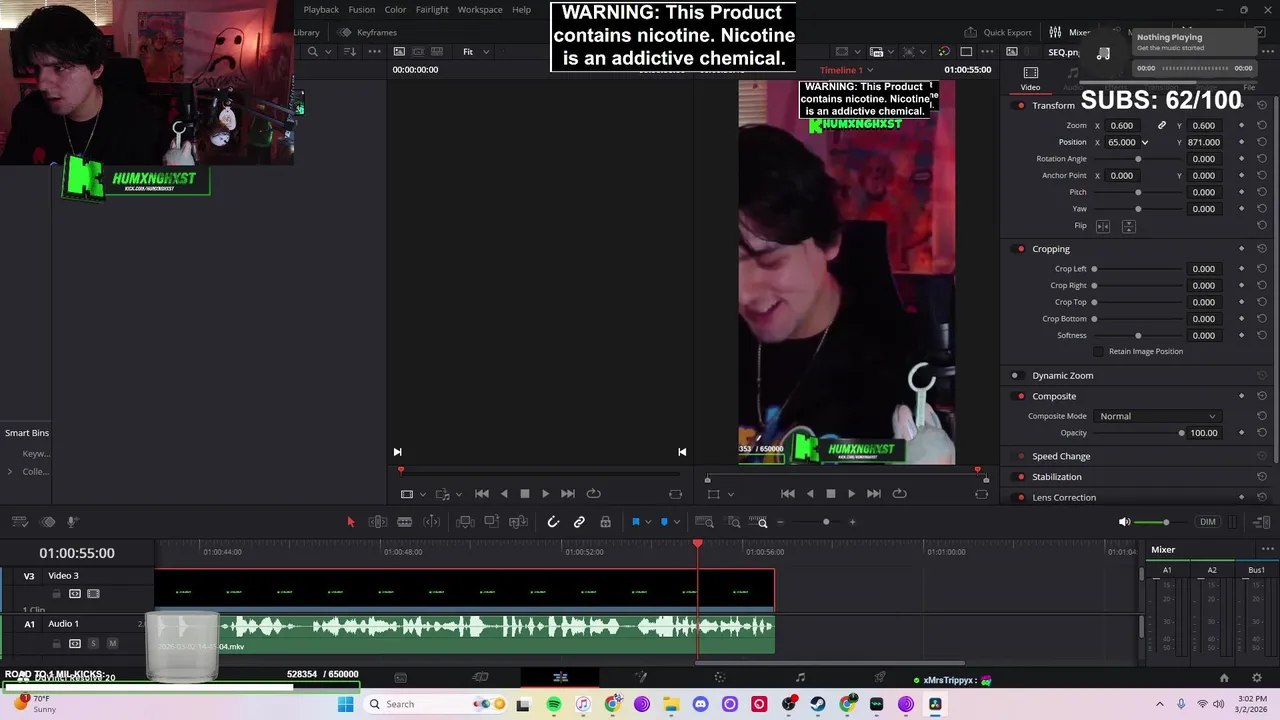Open the Fusion menu
The image size is (1280, 720).
click(x=362, y=10)
